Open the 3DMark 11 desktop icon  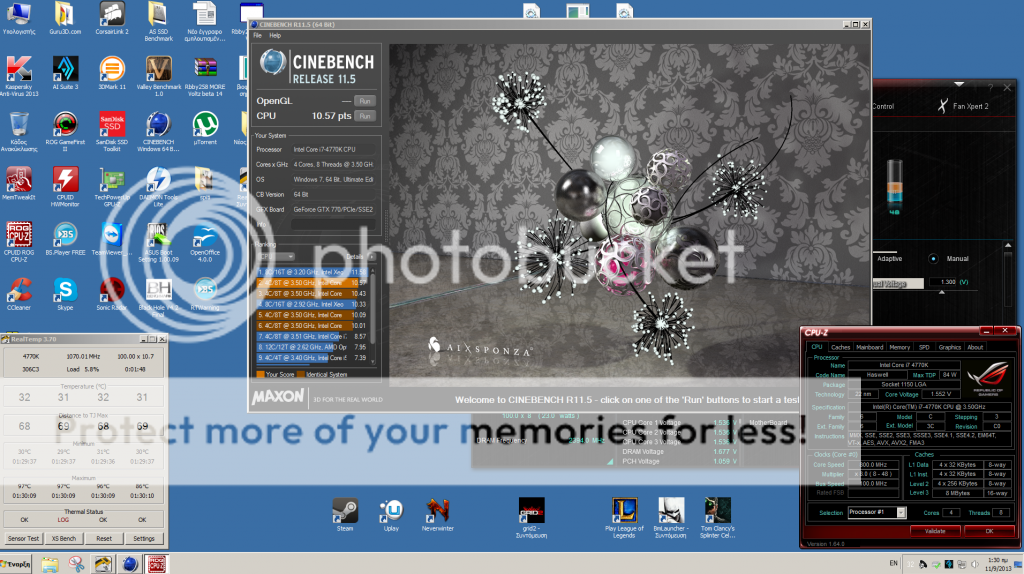112,69
